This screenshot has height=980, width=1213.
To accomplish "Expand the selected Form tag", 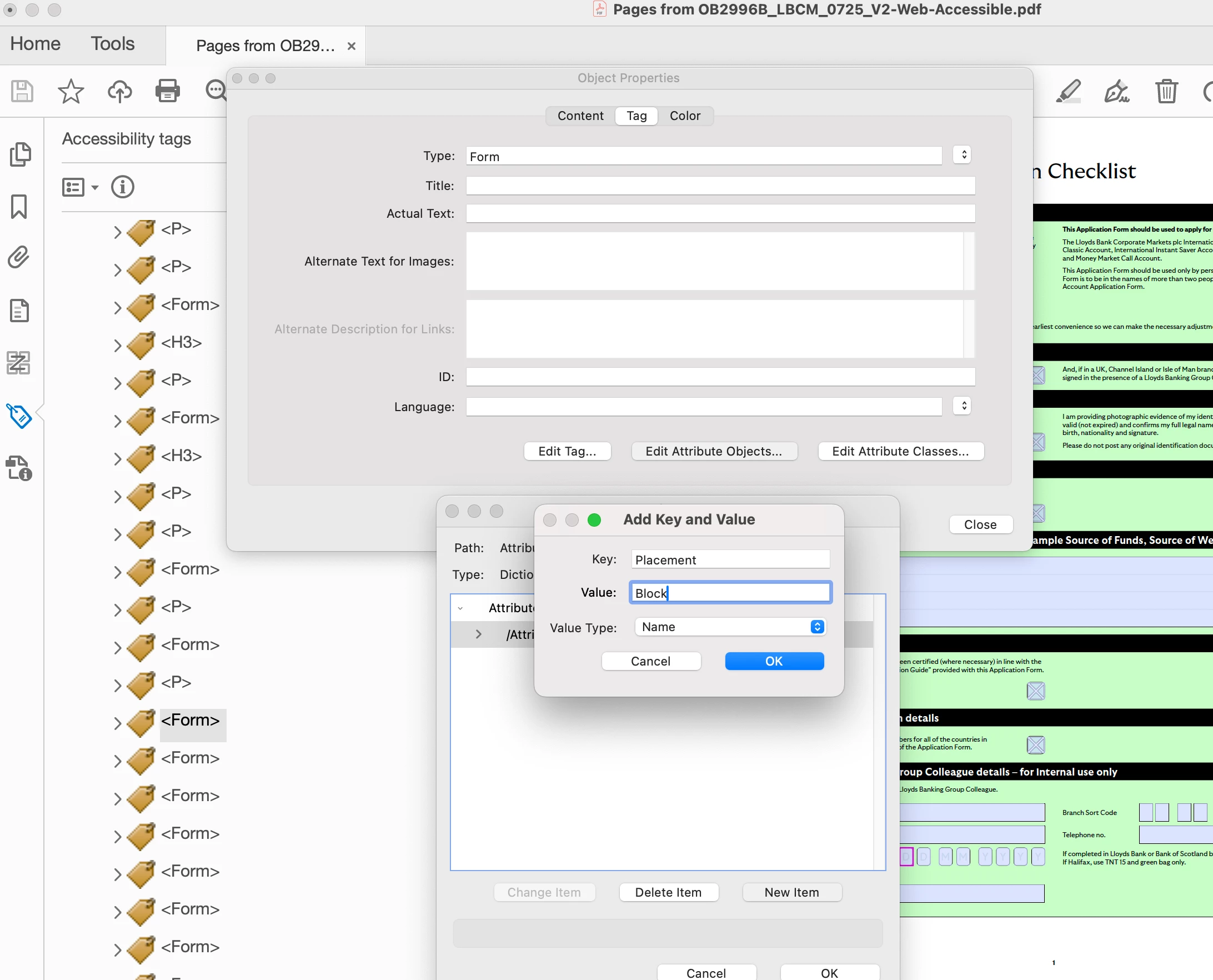I will pyautogui.click(x=117, y=723).
